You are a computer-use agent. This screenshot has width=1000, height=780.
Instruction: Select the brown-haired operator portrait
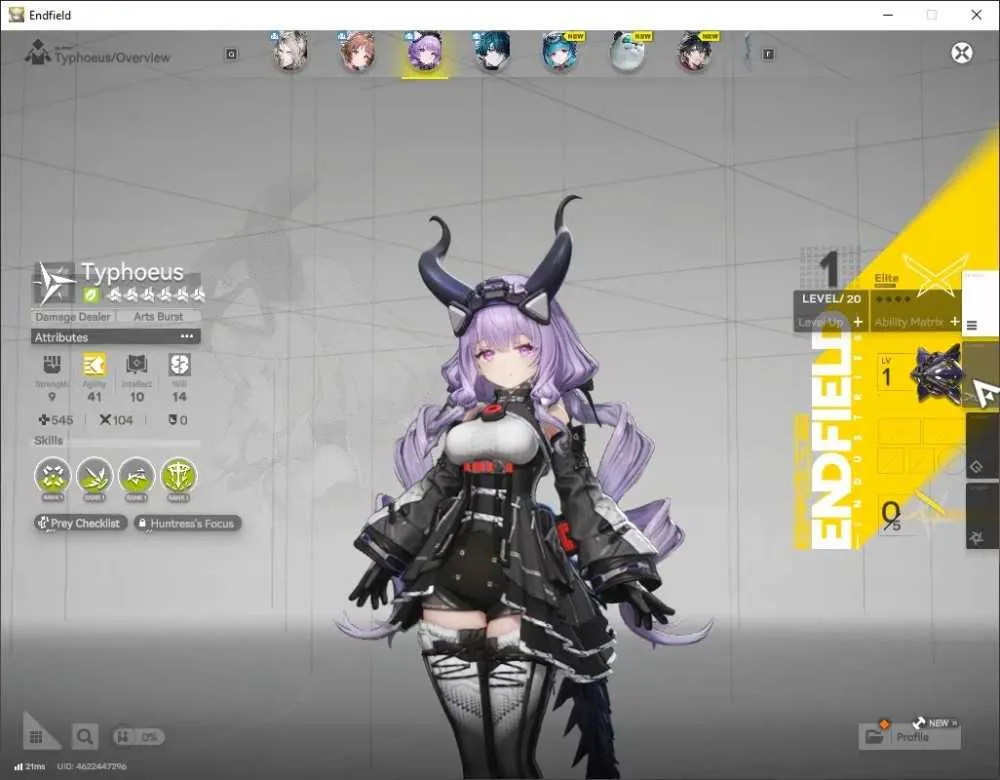point(357,51)
